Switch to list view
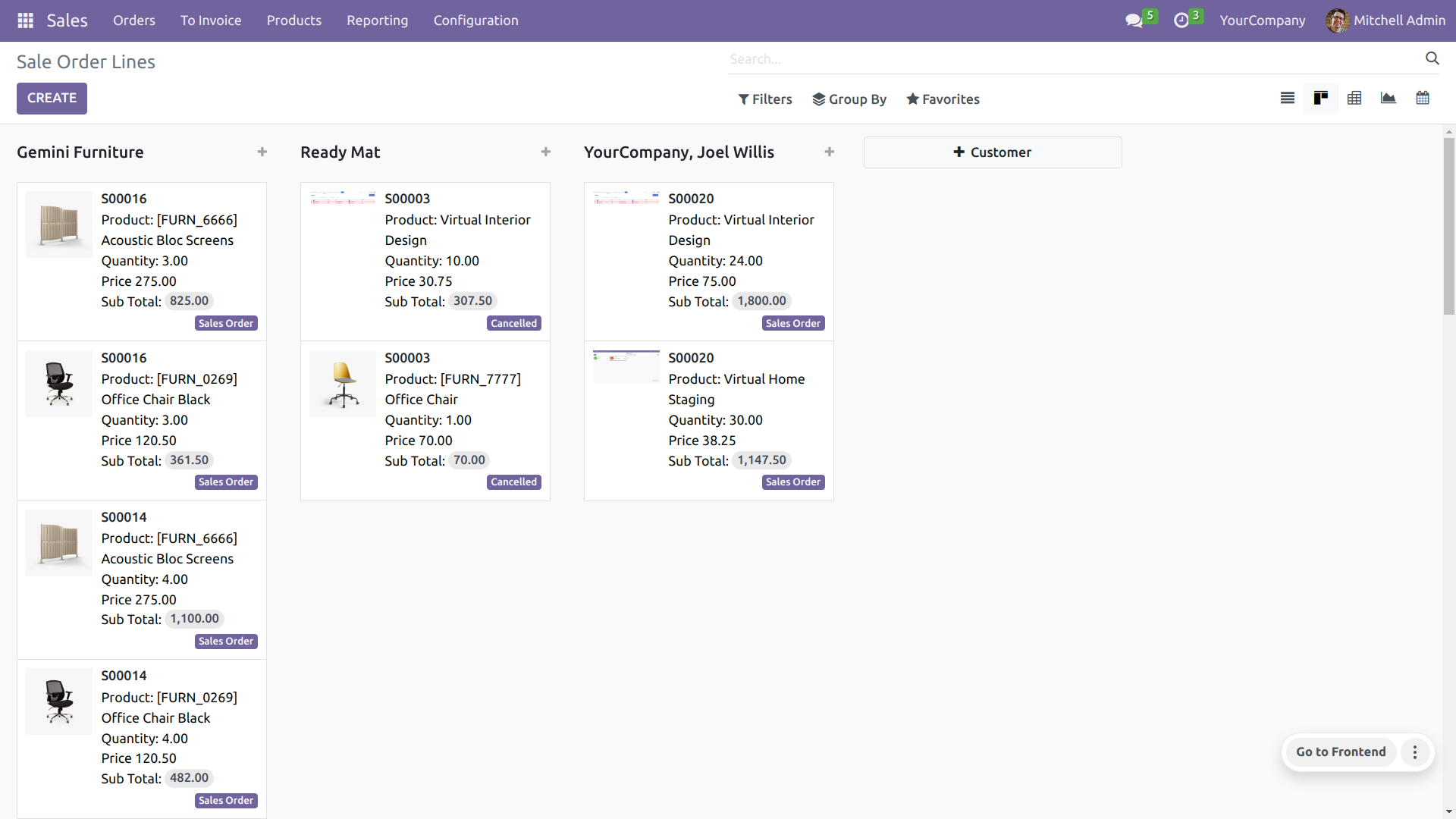 [x=1287, y=98]
